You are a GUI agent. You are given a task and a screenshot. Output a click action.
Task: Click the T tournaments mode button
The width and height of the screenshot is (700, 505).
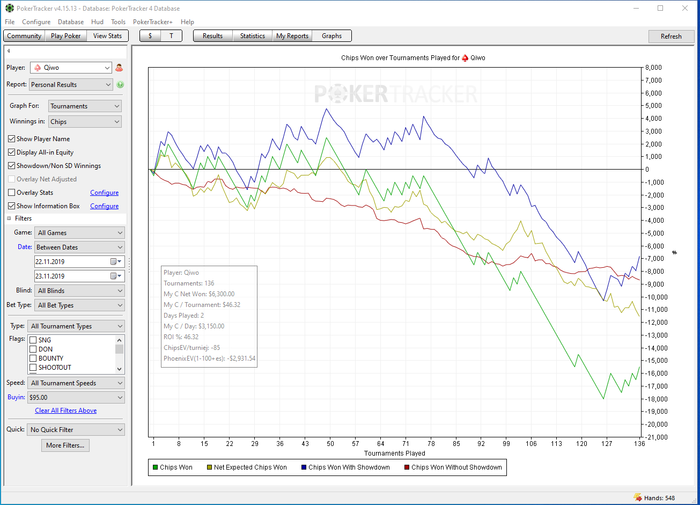coord(171,36)
